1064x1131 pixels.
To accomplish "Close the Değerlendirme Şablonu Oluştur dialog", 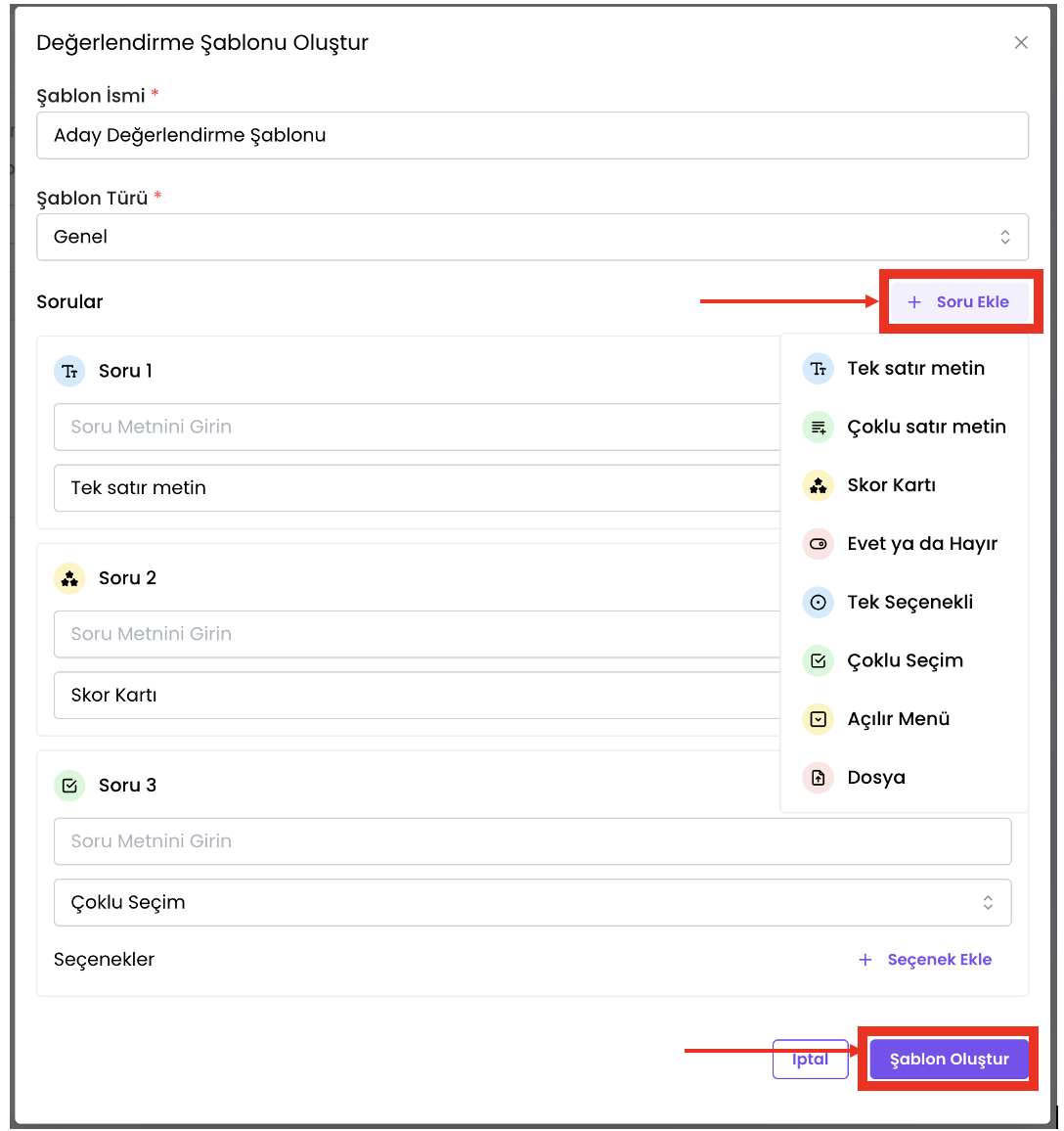I will [x=1021, y=43].
